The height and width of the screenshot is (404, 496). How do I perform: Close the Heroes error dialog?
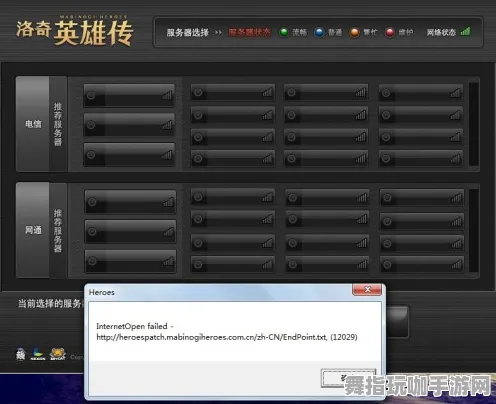(367, 289)
